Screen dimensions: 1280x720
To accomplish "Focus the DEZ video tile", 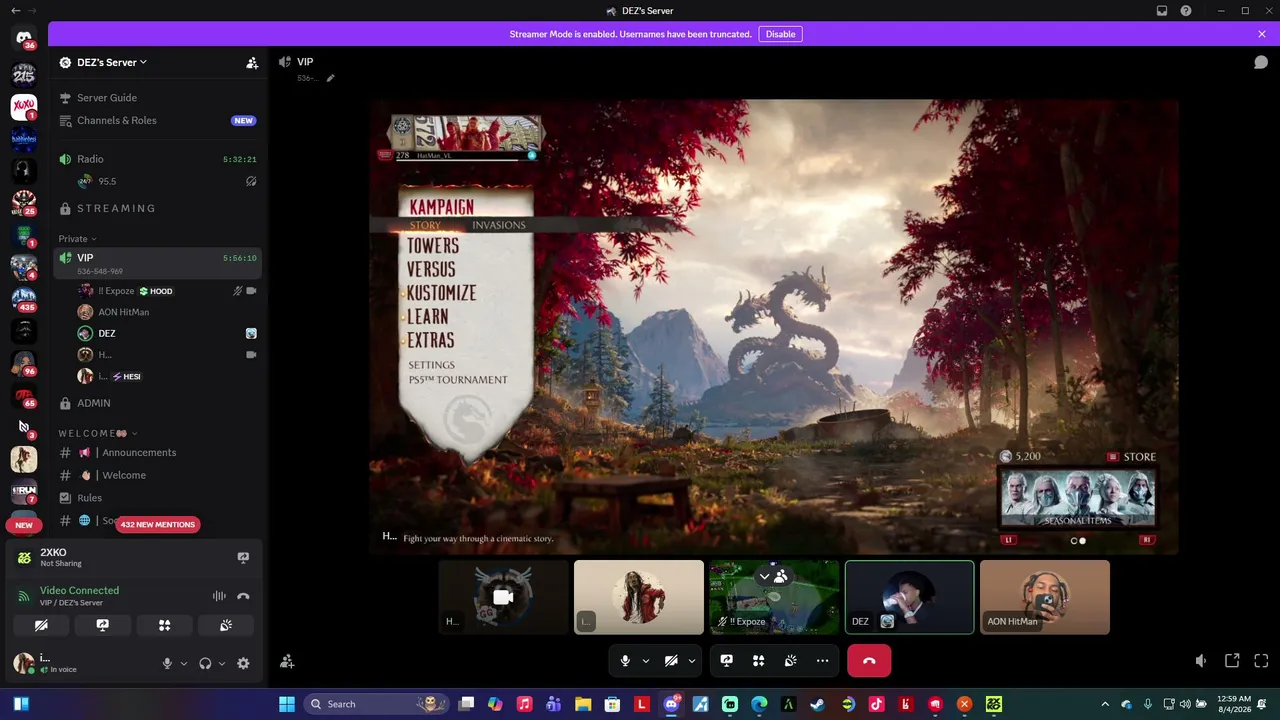I will tap(909, 597).
